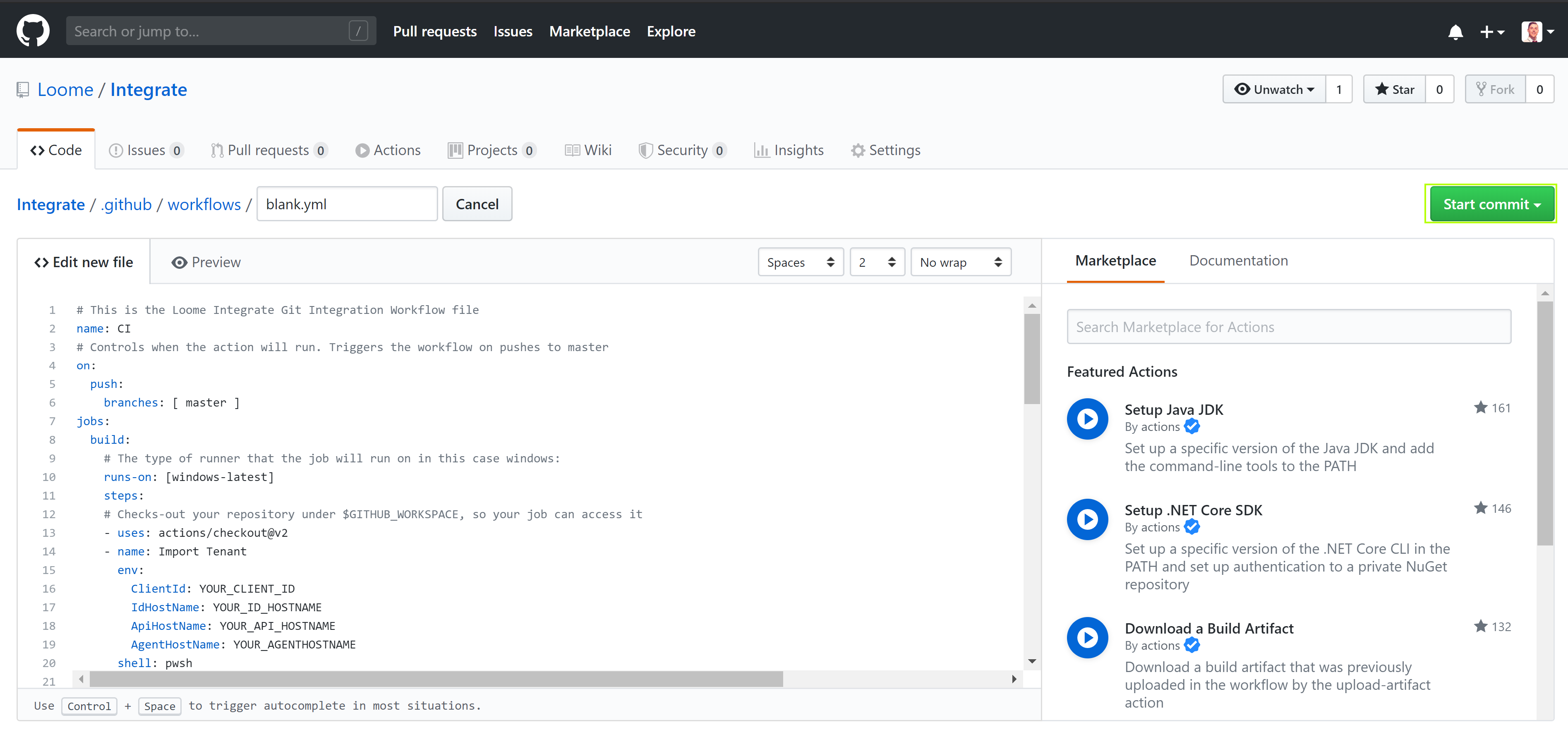Open the plus create-new menu

pos(1492,32)
